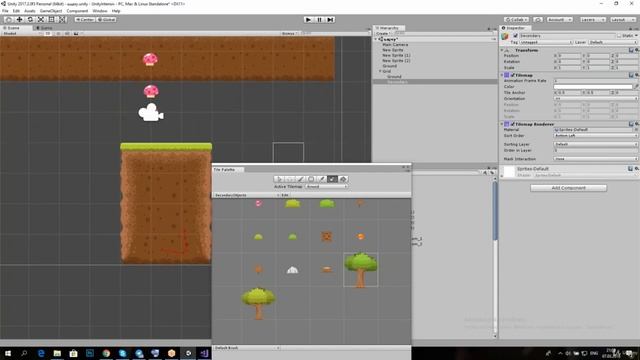Screen dimensions: 640x360
Task: Toggle 2D view mode in Scene toolbar
Action: (x=48, y=33)
